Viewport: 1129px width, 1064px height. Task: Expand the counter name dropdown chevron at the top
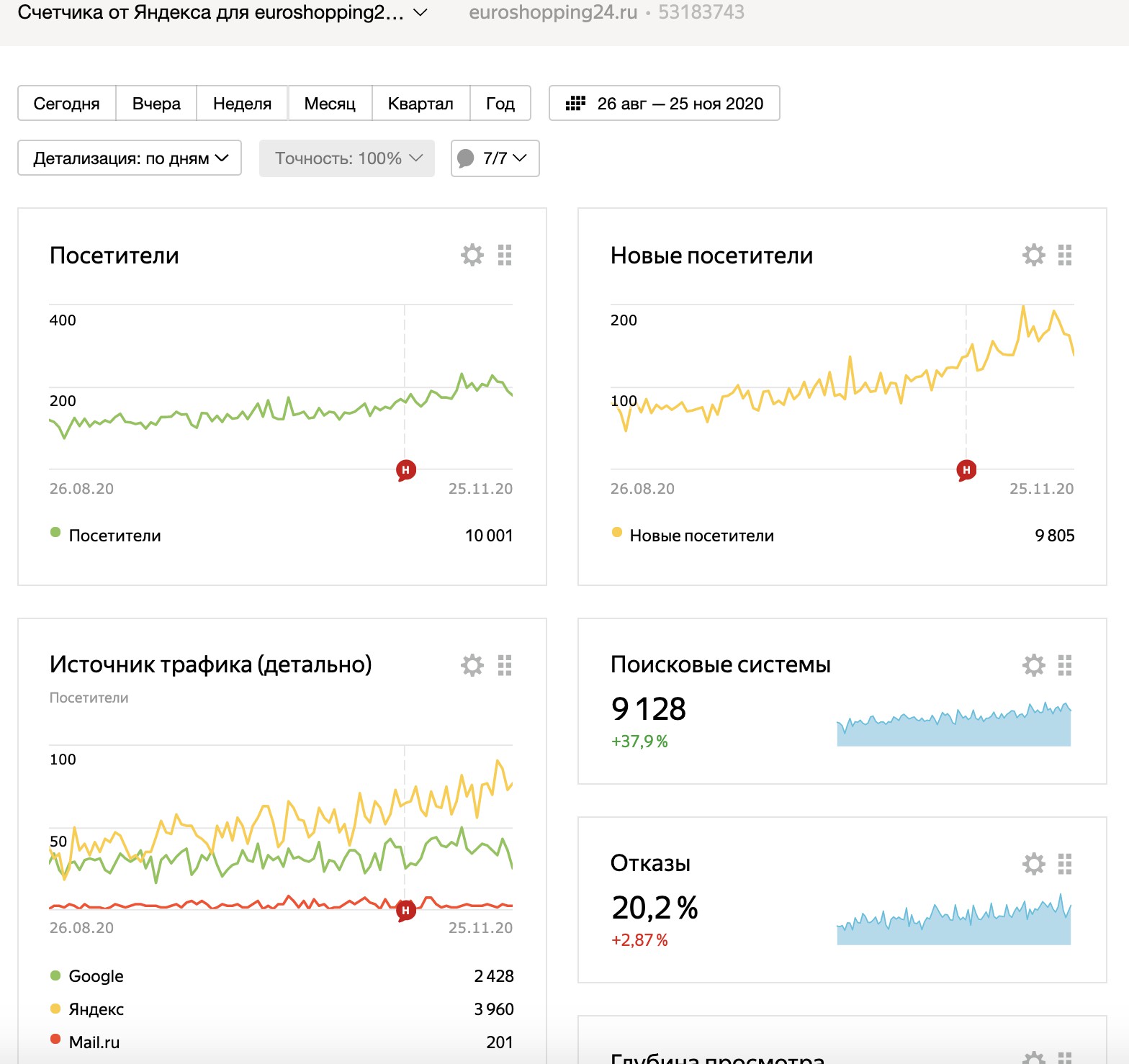click(420, 12)
